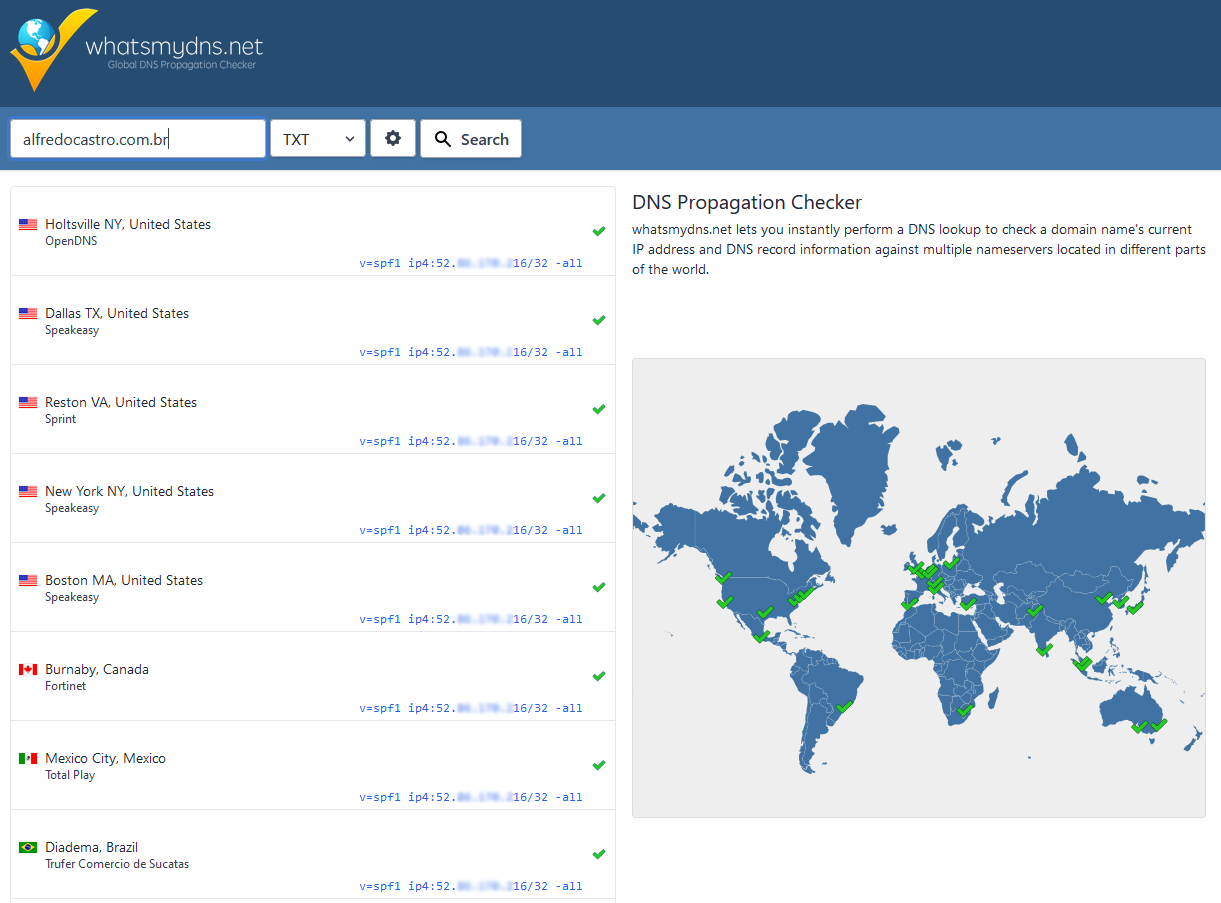Click the SPF record under New York NY
This screenshot has height=903, width=1221.
(471, 531)
